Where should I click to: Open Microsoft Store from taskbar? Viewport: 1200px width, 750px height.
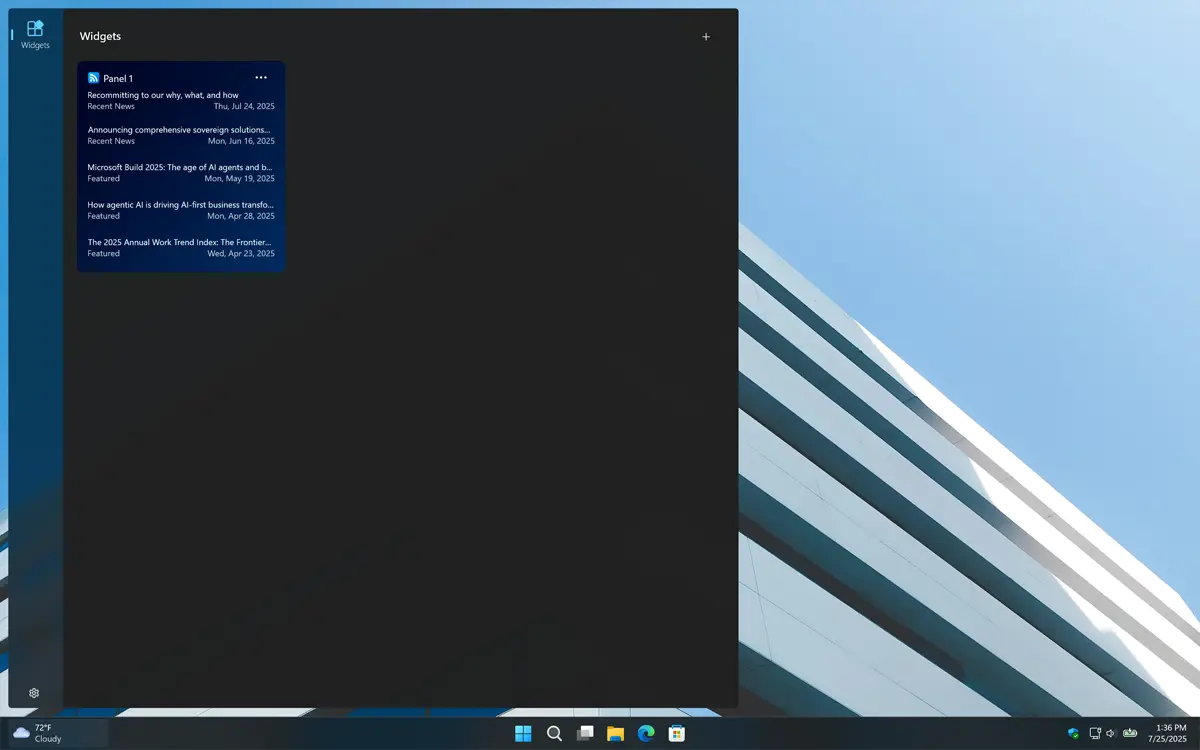[x=677, y=734]
